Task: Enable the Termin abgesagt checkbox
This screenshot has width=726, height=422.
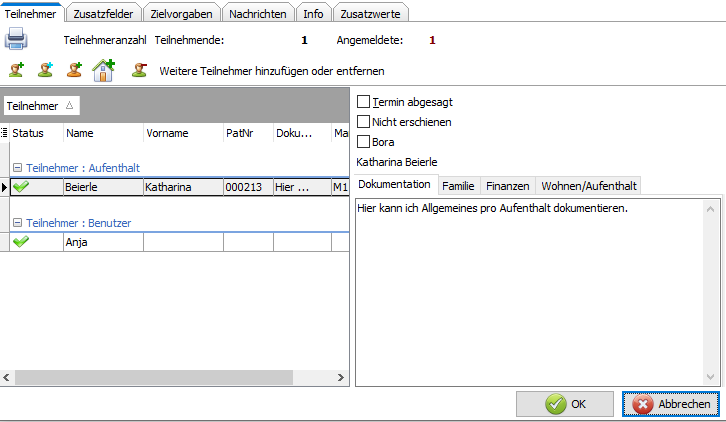Action: 364,102
